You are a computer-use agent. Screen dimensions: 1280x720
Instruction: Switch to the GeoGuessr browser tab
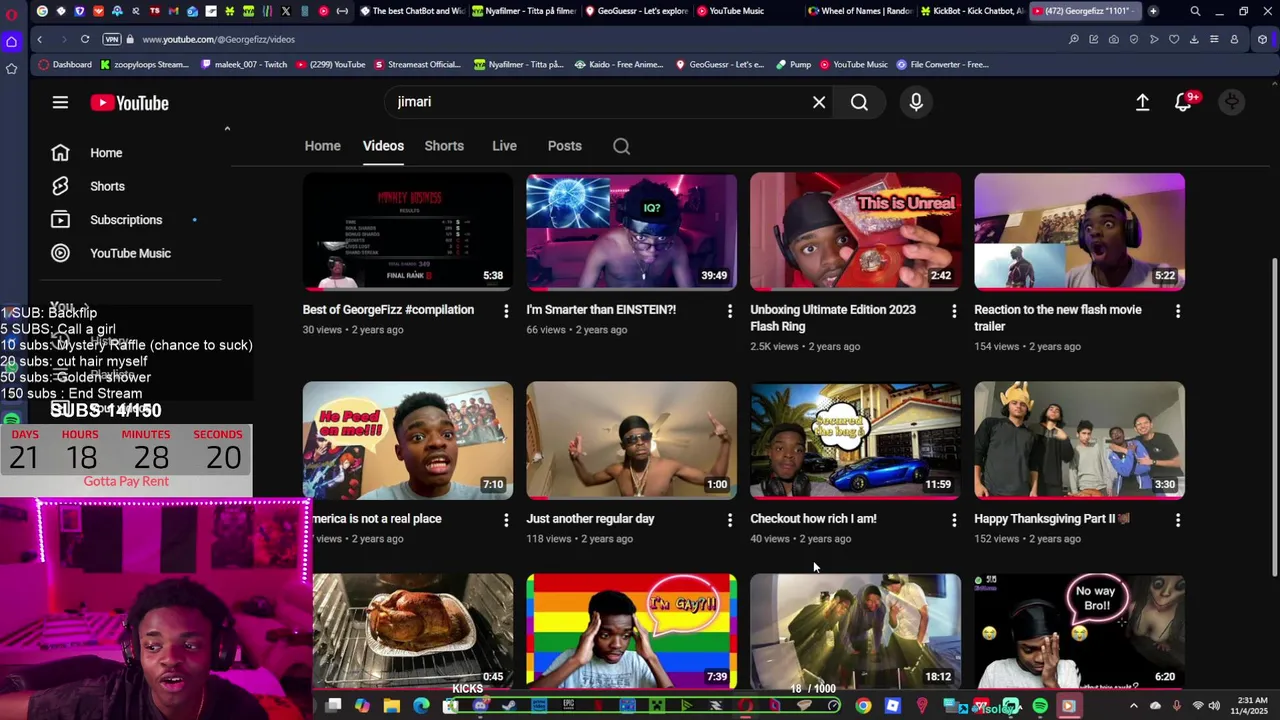pyautogui.click(x=636, y=11)
